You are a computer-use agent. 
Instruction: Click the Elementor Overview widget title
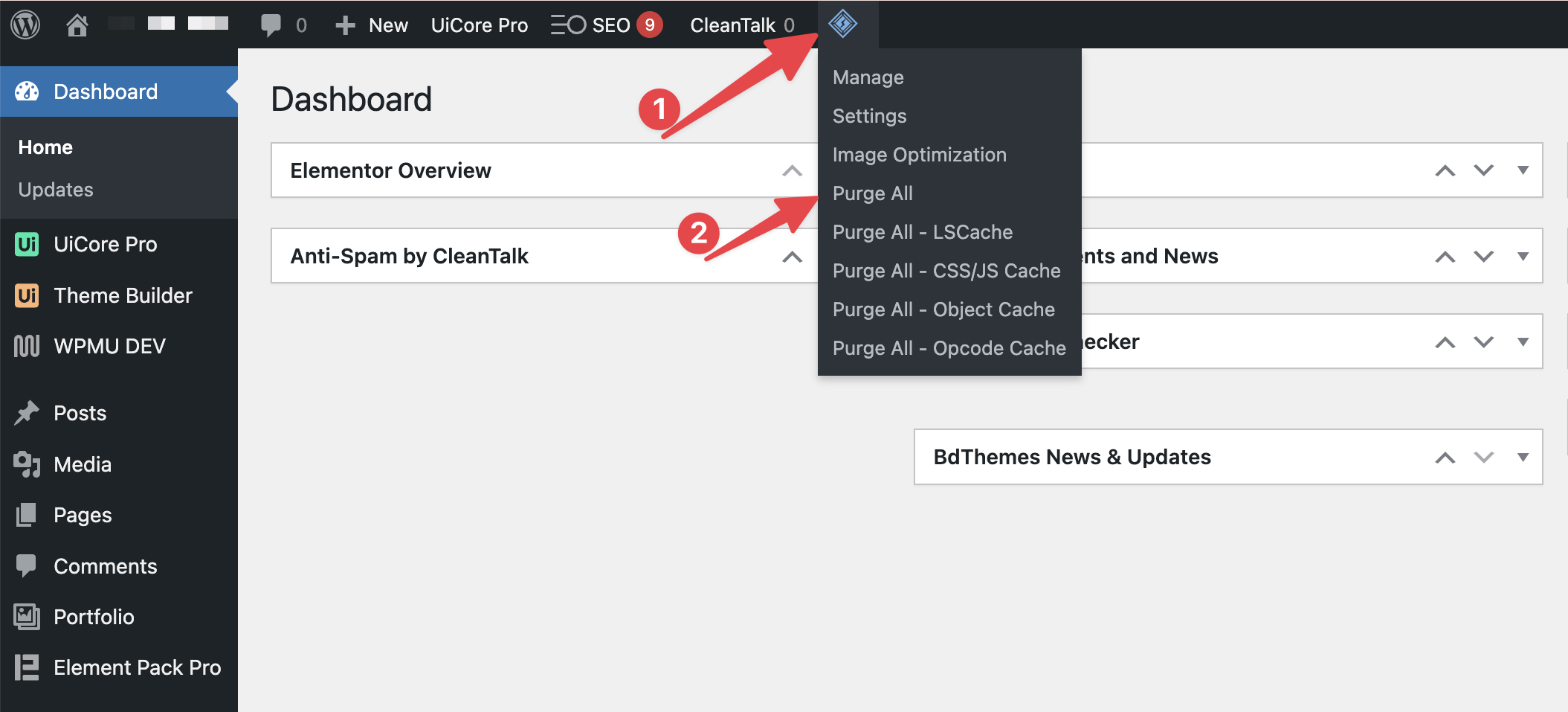[x=391, y=170]
